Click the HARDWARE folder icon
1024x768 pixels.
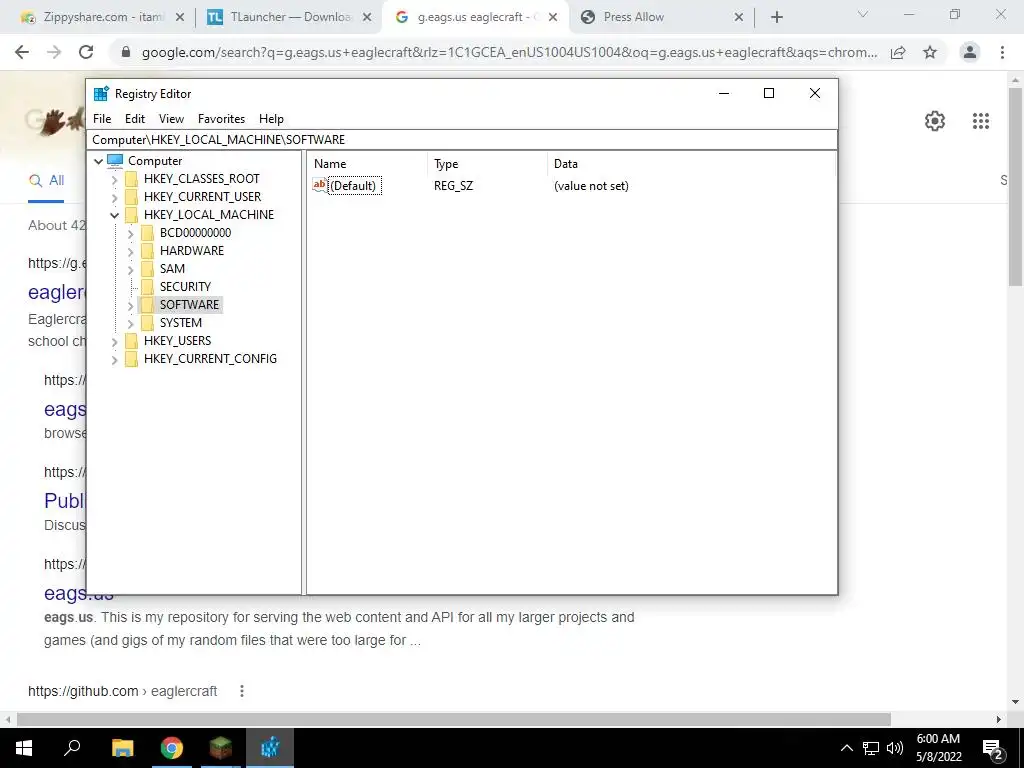148,251
